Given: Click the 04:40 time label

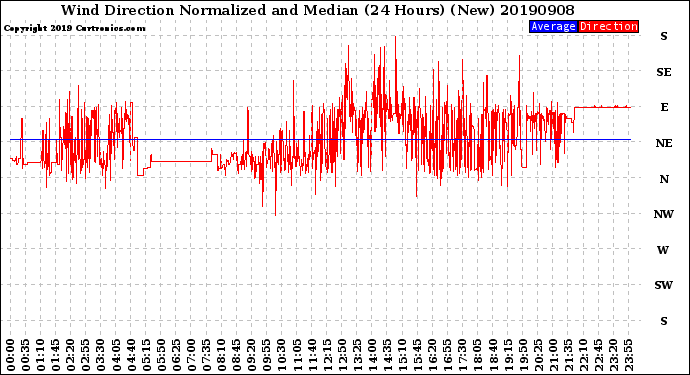Looking at the screenshot, I should [131, 355].
